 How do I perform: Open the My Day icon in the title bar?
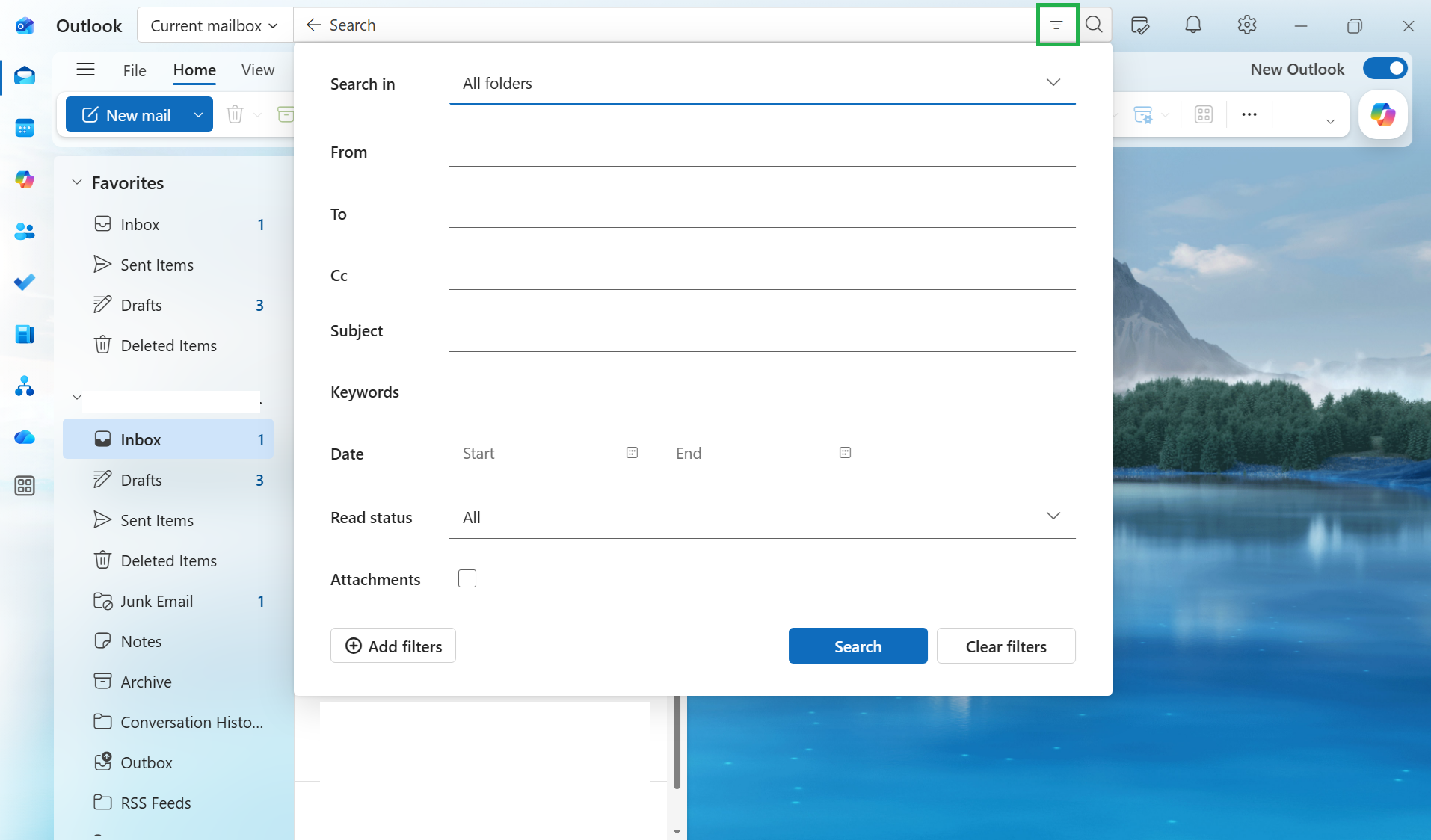point(1140,25)
